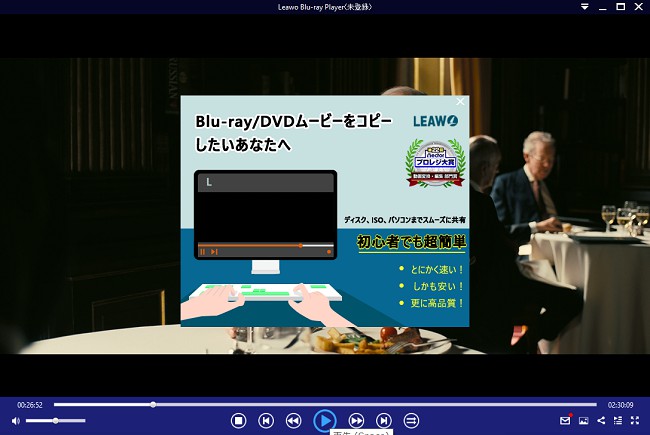This screenshot has width=650, height=435.
Task: Mute the volume speaker icon
Action: tap(16, 421)
